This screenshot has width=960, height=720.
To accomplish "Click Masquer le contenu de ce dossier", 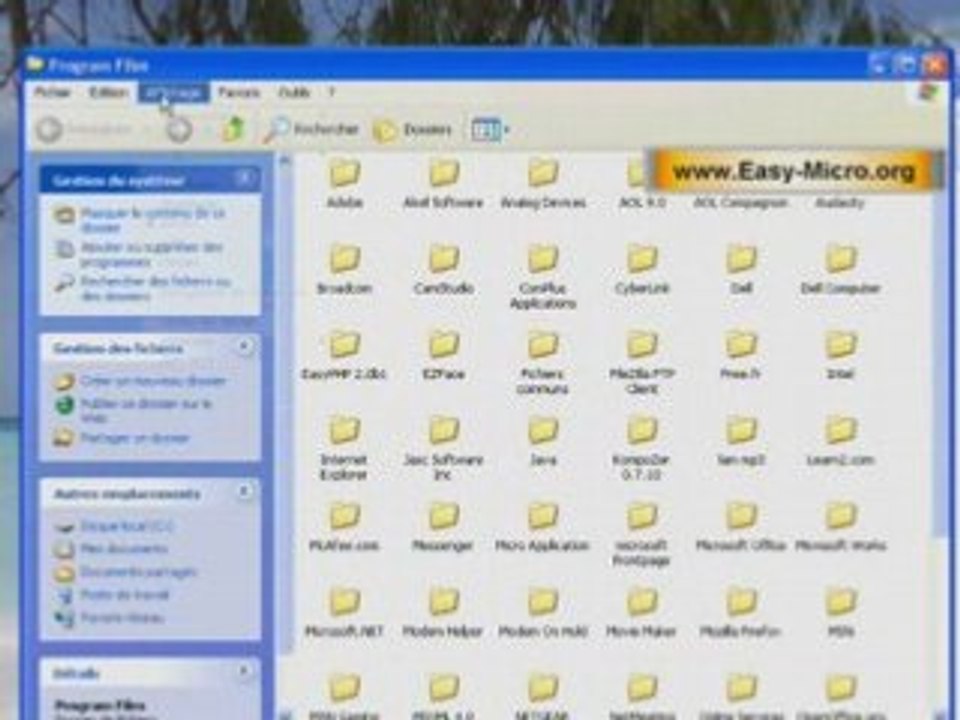I will pos(142,220).
